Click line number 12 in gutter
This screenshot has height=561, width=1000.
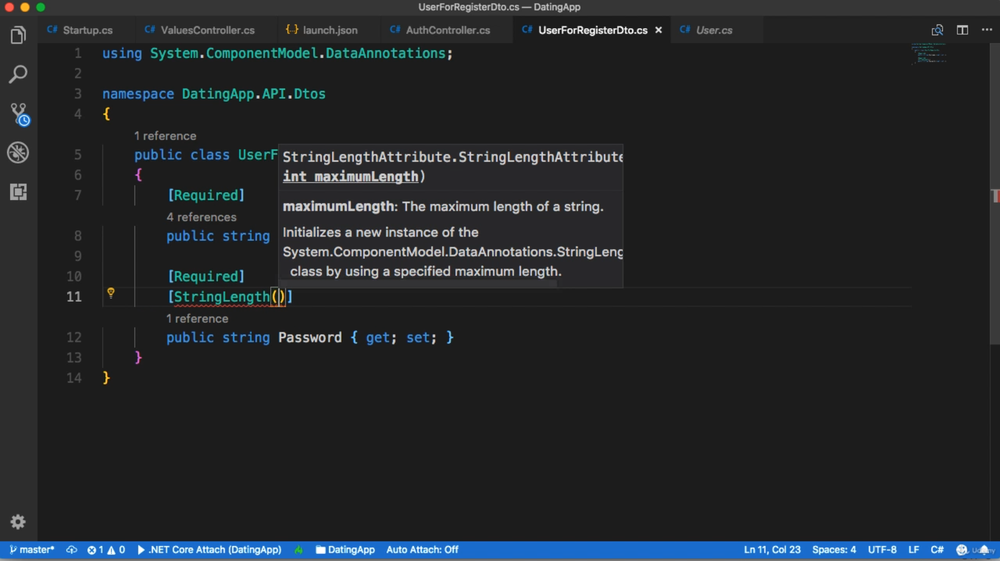coord(74,337)
